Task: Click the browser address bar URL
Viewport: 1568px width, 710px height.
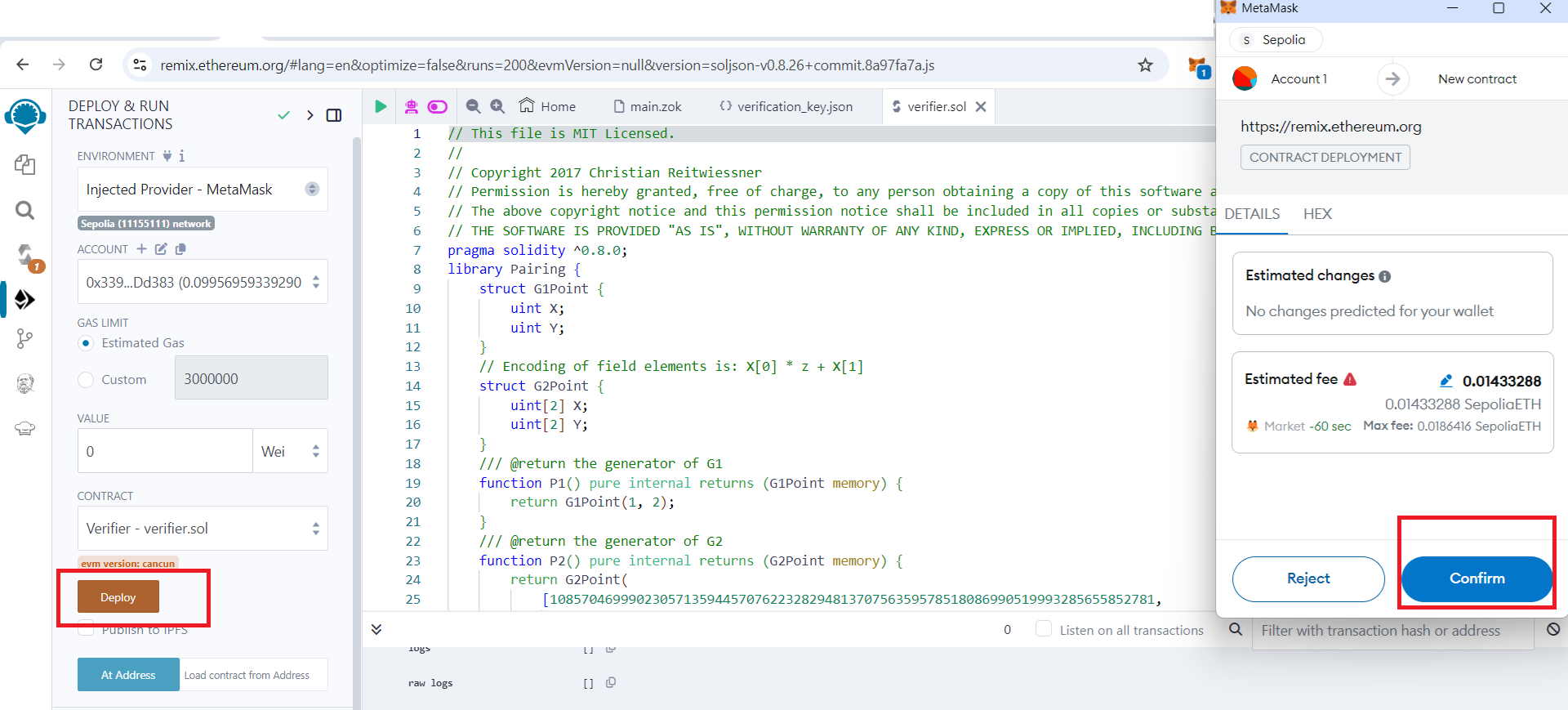Action: [547, 65]
